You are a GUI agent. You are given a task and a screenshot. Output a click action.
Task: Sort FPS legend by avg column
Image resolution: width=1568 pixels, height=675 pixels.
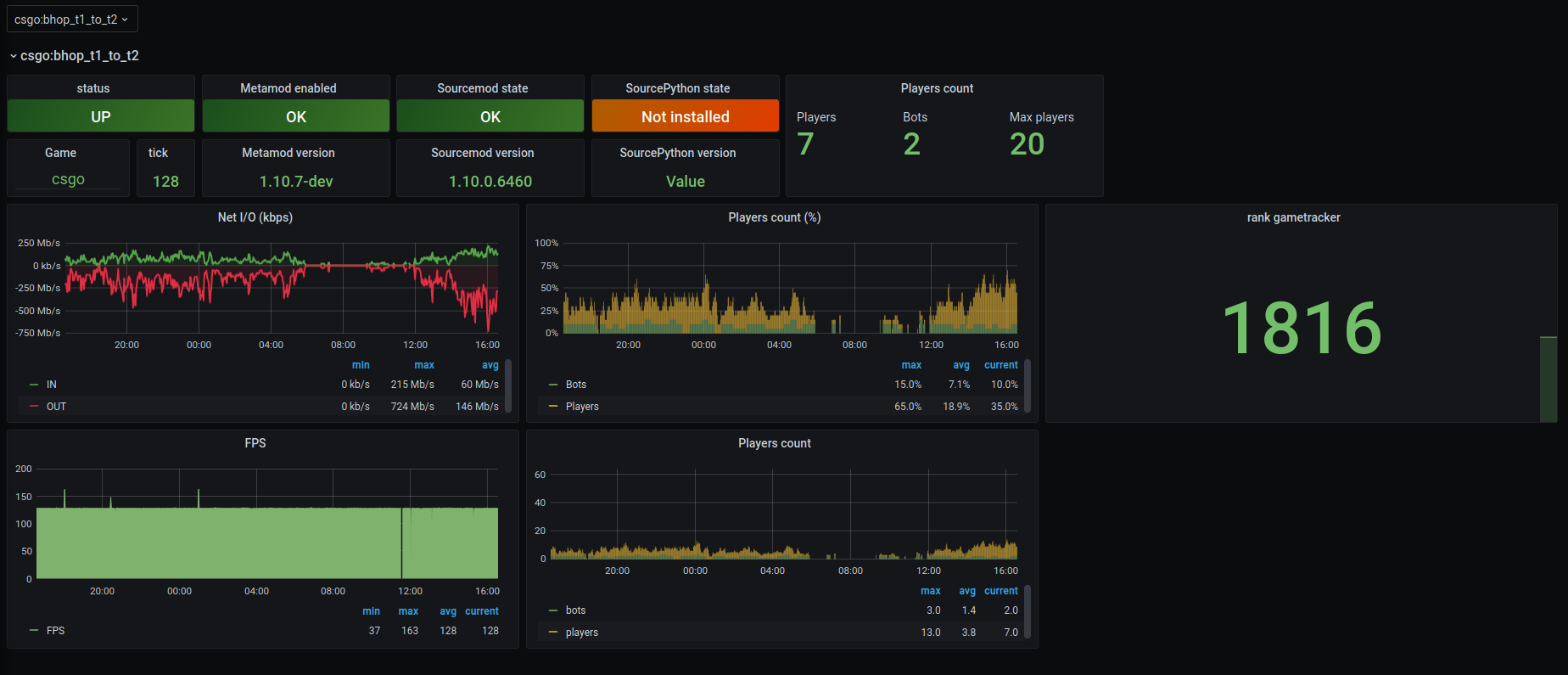pos(448,611)
